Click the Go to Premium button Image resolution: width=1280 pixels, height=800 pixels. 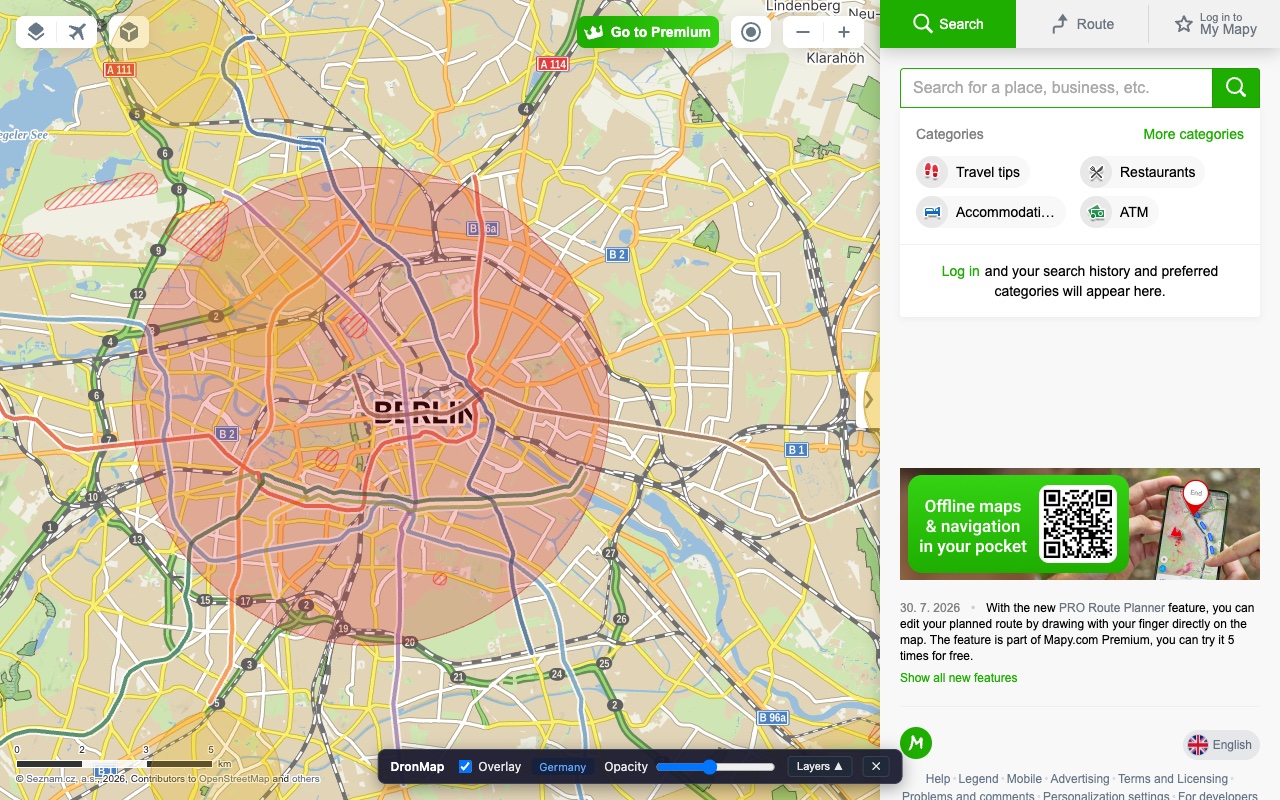point(648,32)
